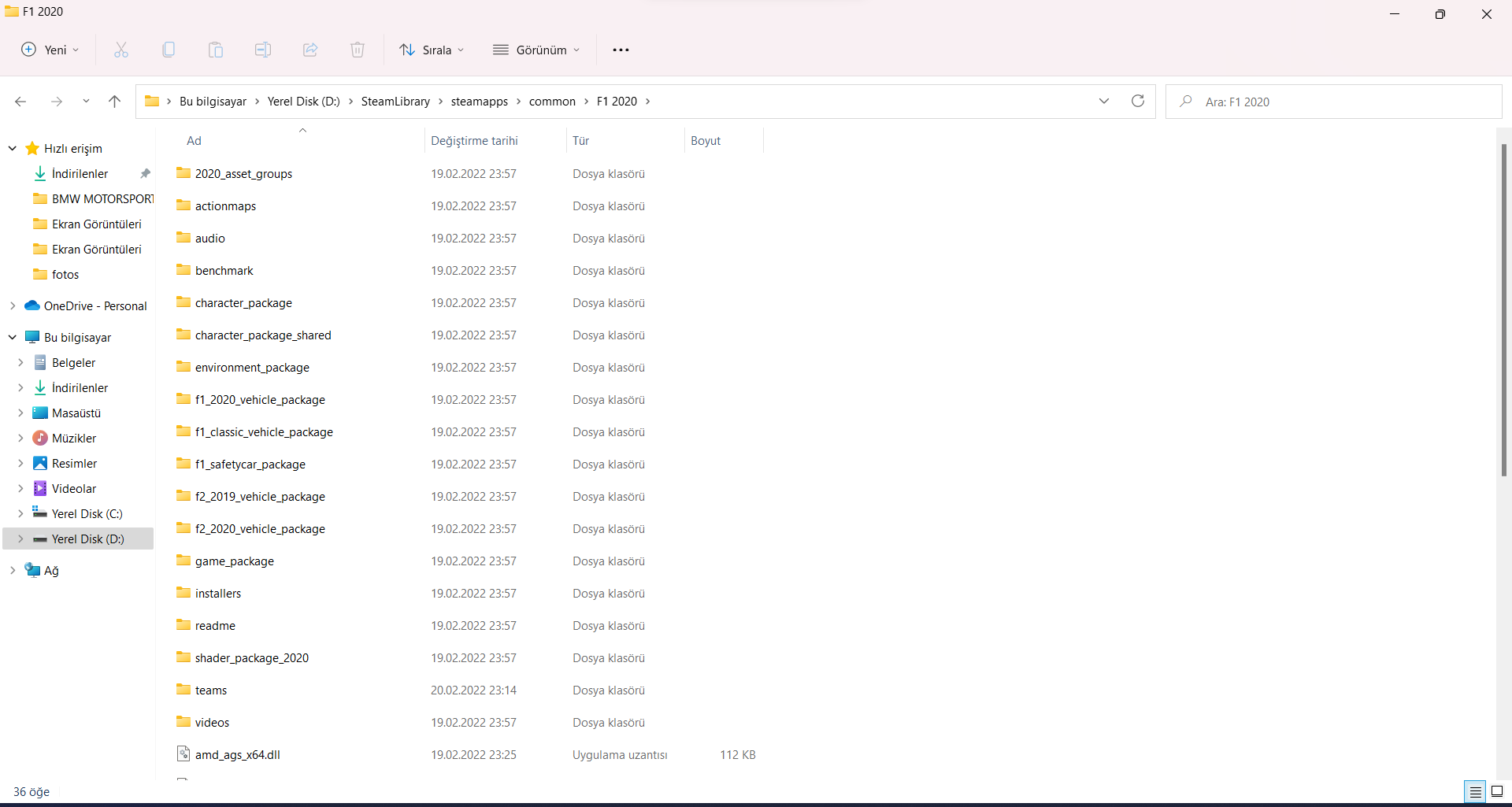Select BMW MOTORSPORT in quick access

[102, 198]
